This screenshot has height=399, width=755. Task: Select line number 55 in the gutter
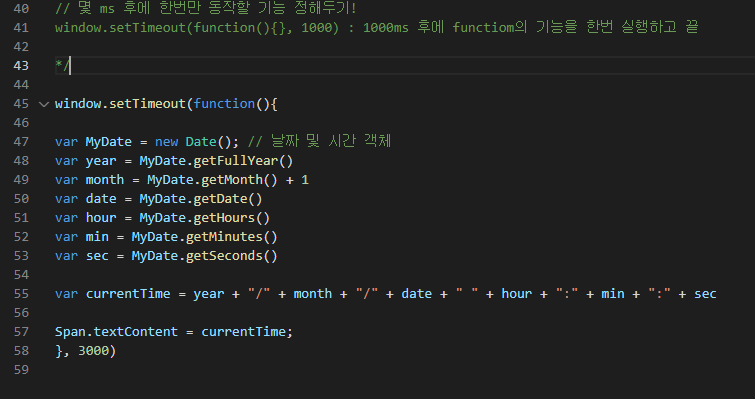(x=21, y=294)
